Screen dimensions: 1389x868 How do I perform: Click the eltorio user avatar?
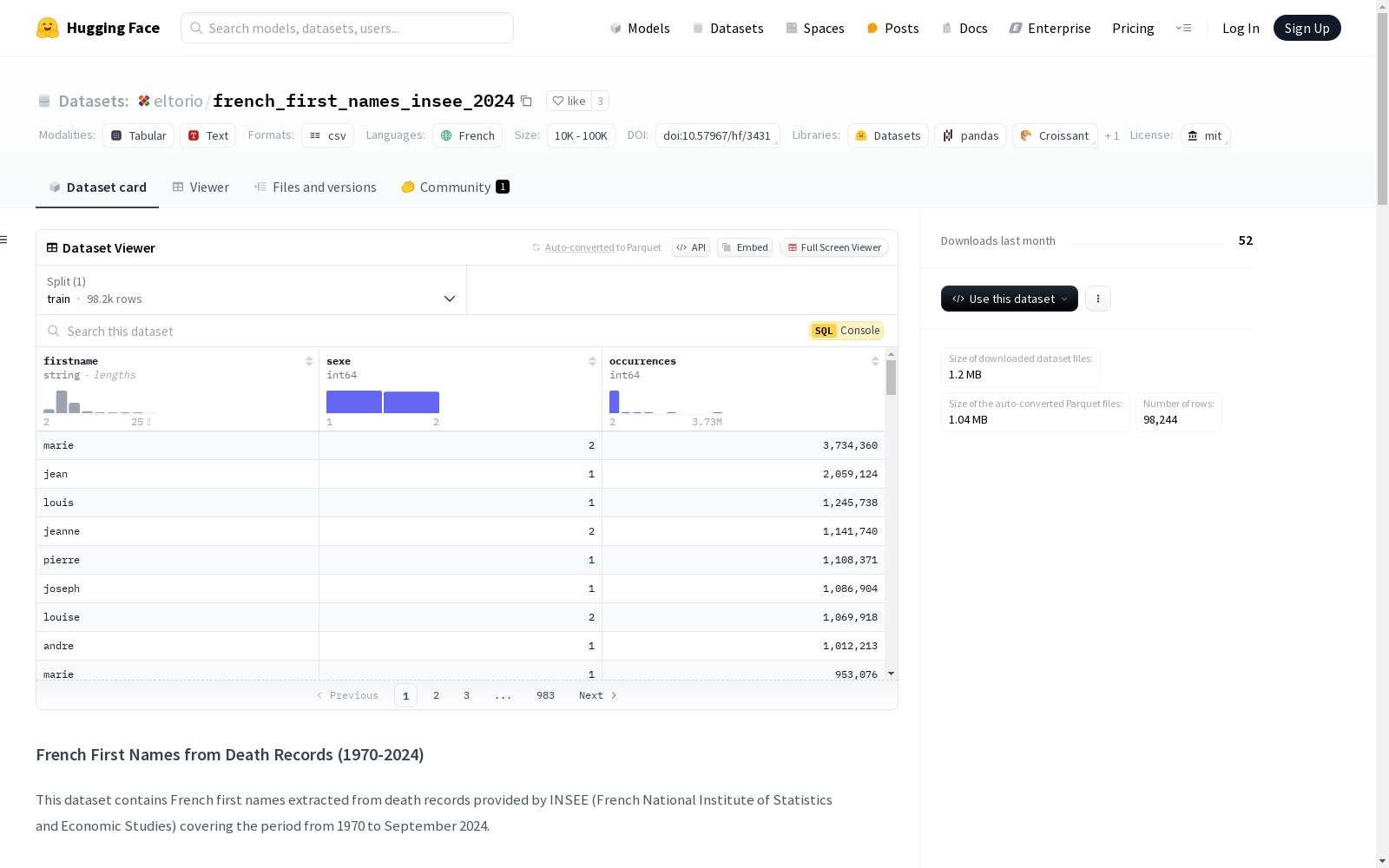click(144, 101)
